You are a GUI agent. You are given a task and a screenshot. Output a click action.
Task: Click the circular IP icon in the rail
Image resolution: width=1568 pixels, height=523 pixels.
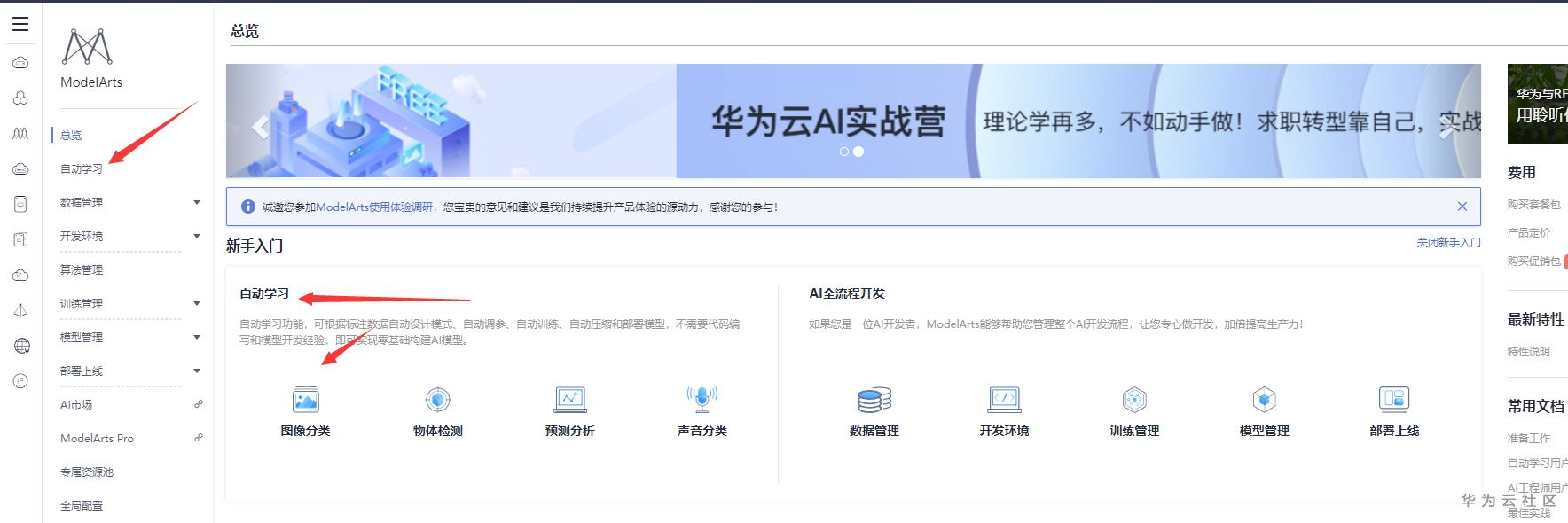click(x=20, y=381)
